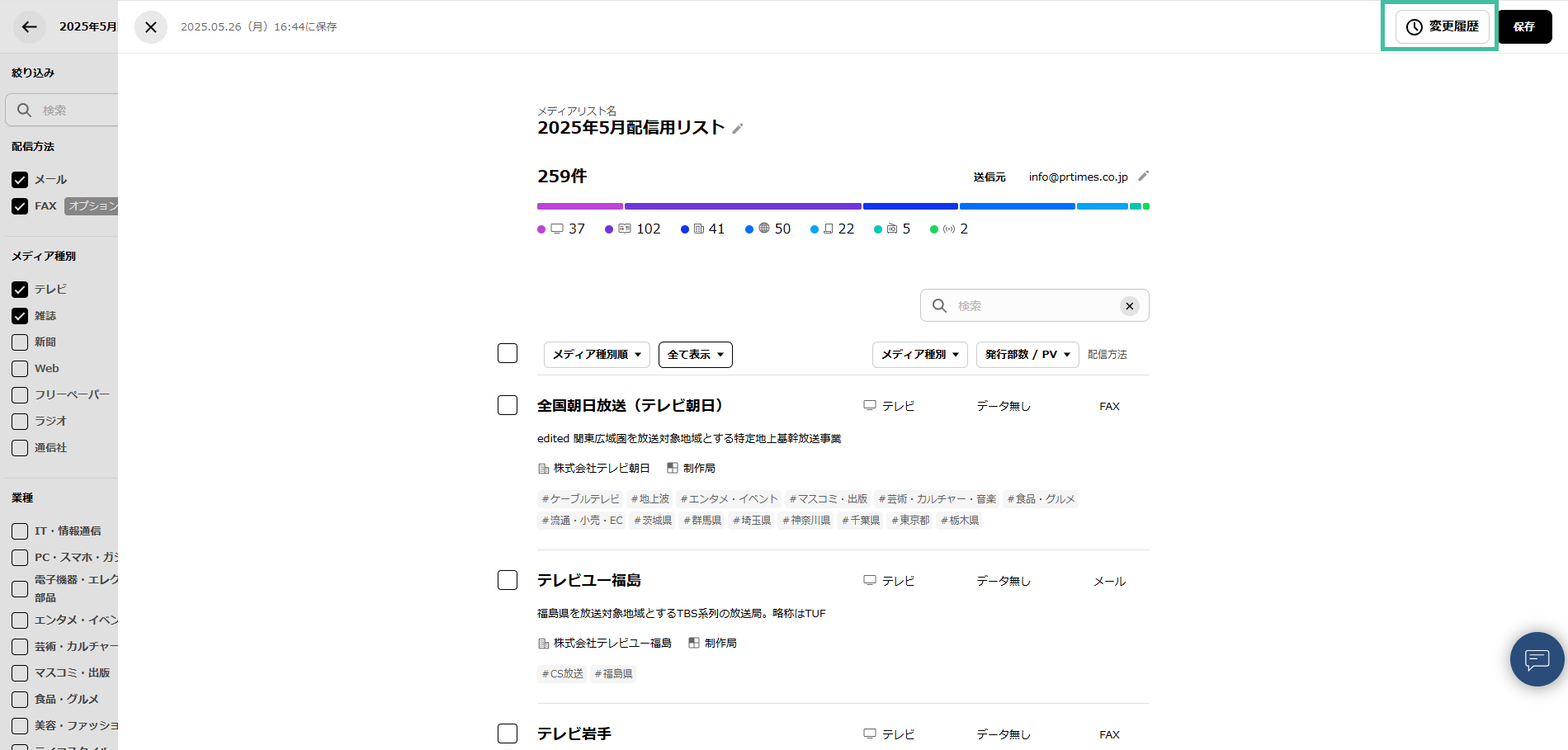Viewport: 1568px width, 750px height.
Task: Select the テレビユー福島 row checkbox
Action: (508, 580)
